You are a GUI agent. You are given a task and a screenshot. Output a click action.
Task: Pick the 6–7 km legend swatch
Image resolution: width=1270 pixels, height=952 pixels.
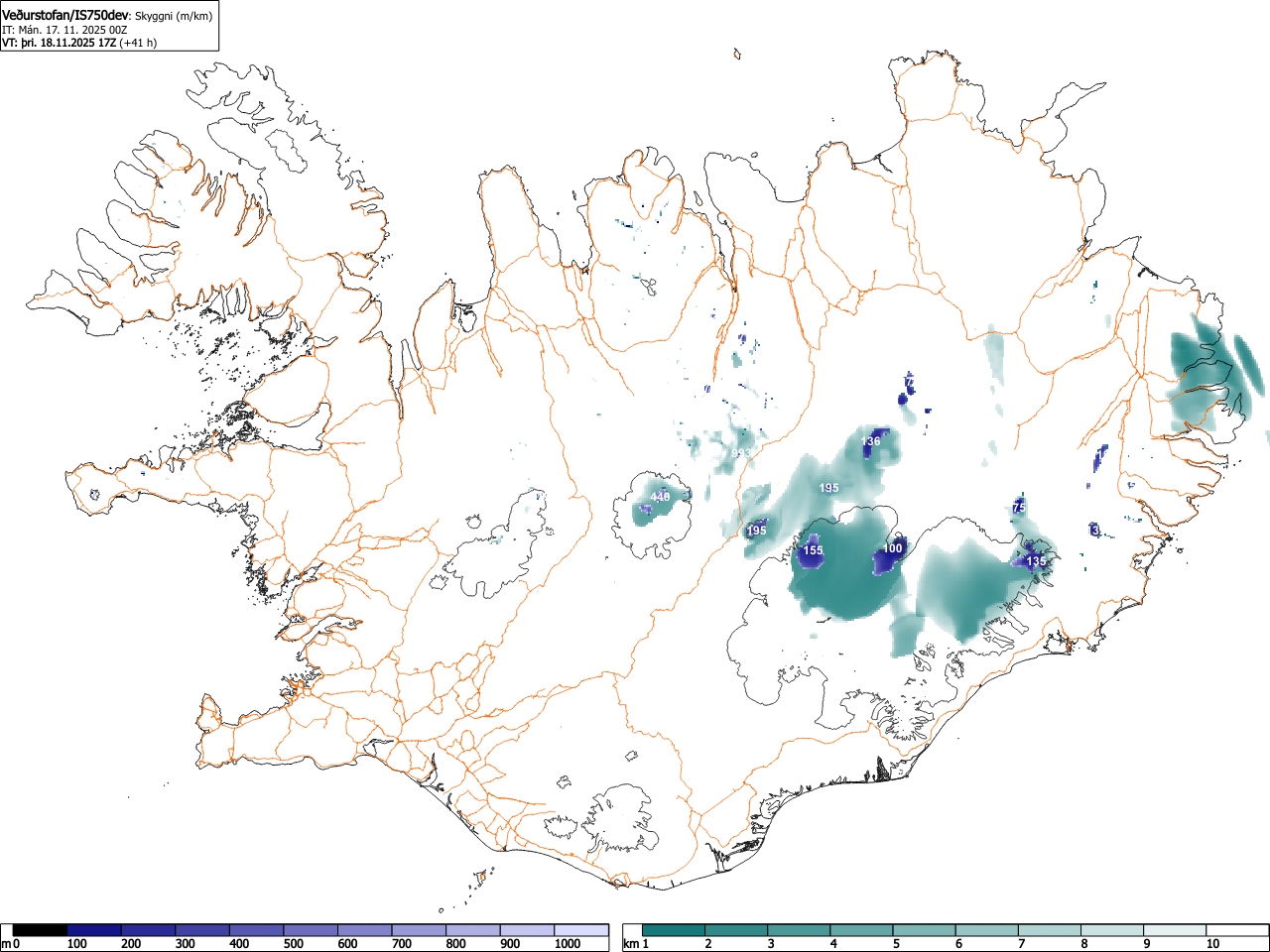tap(987, 930)
